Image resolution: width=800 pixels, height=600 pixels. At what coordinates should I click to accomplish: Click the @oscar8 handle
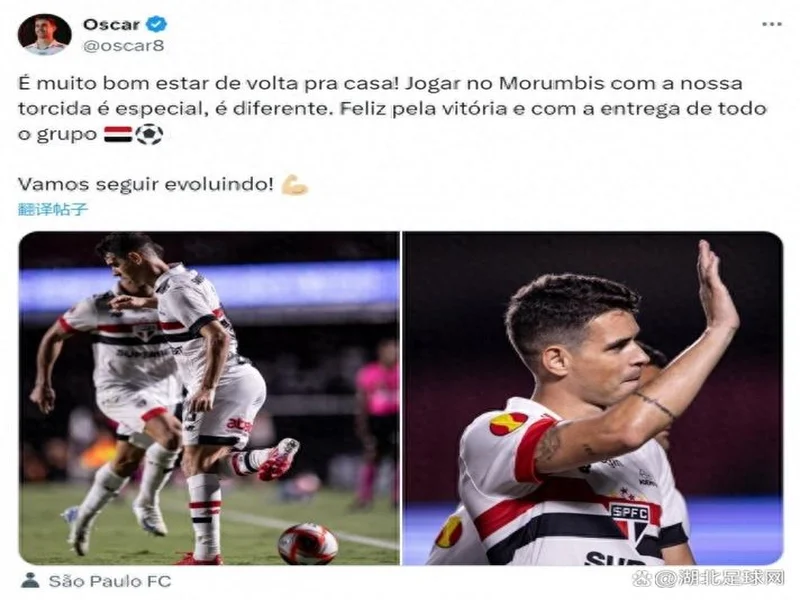tap(123, 45)
